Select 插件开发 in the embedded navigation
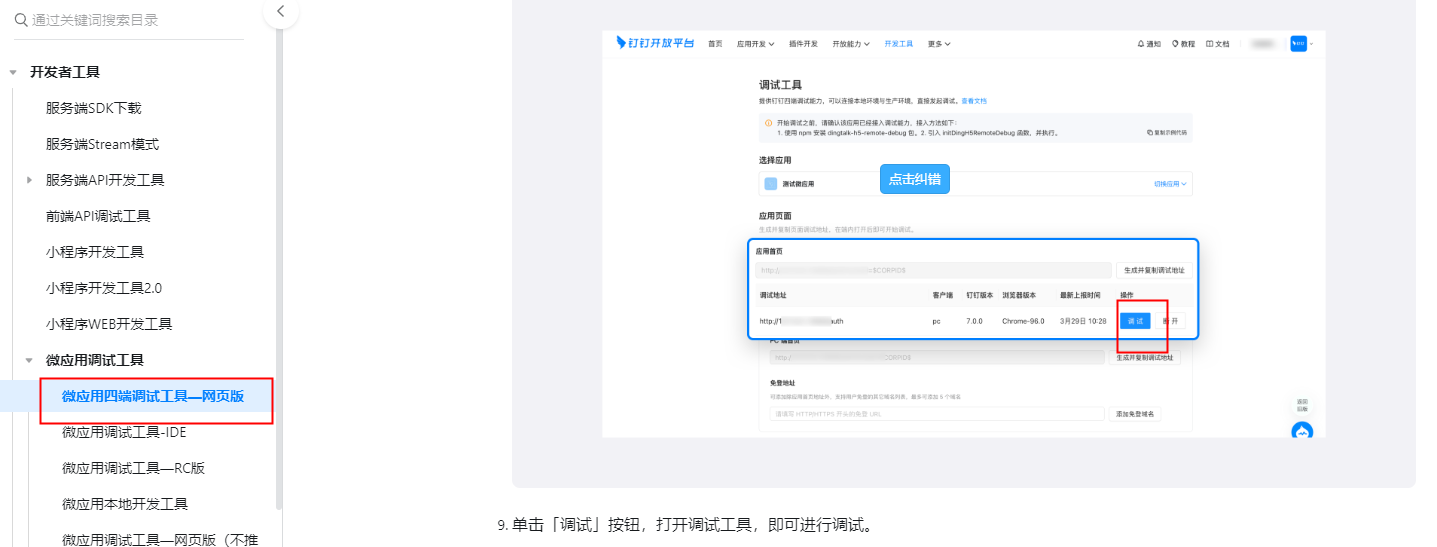The height and width of the screenshot is (547, 1437). pos(803,44)
